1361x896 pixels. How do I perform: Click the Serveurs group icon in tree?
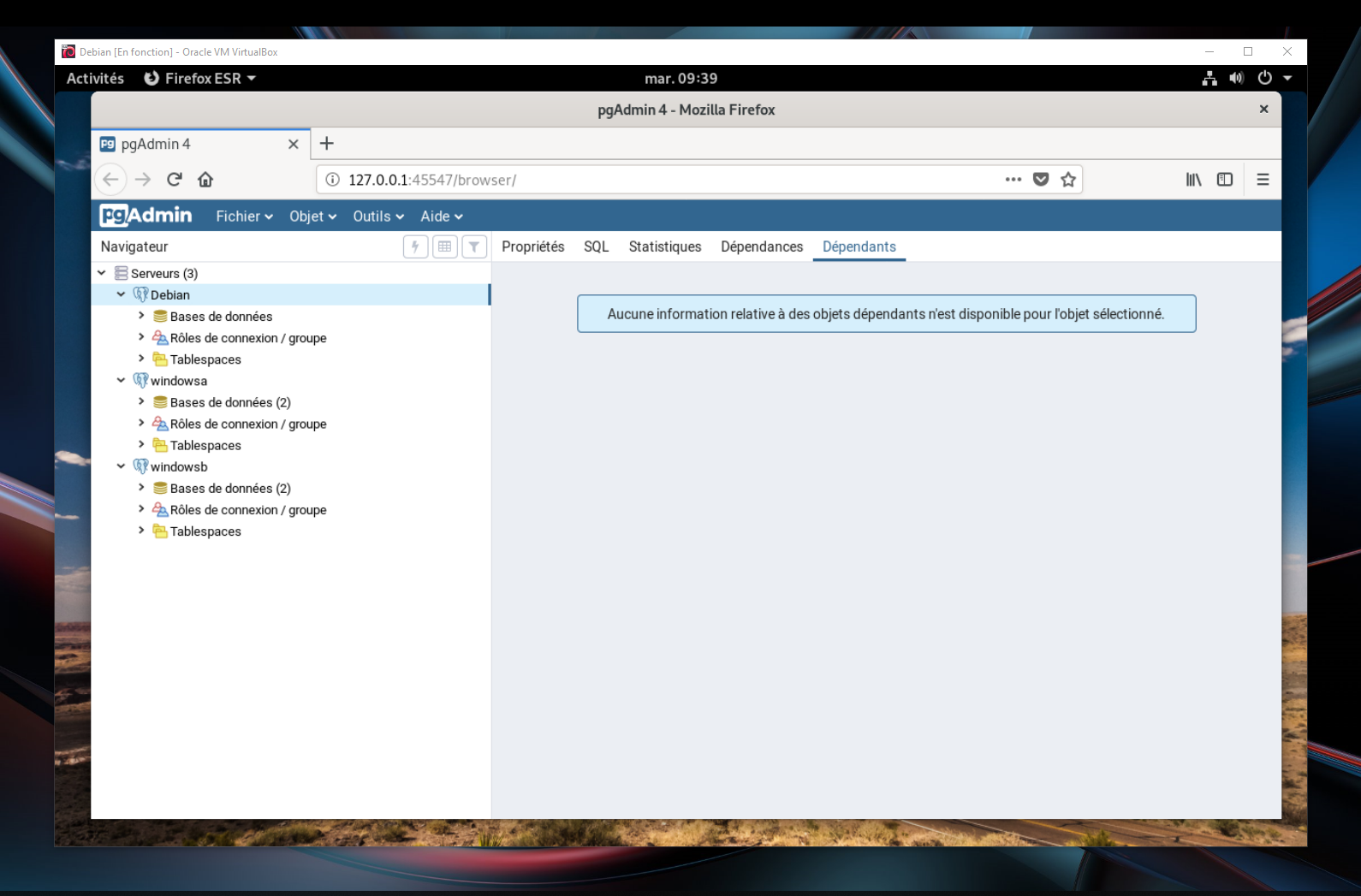[x=122, y=273]
